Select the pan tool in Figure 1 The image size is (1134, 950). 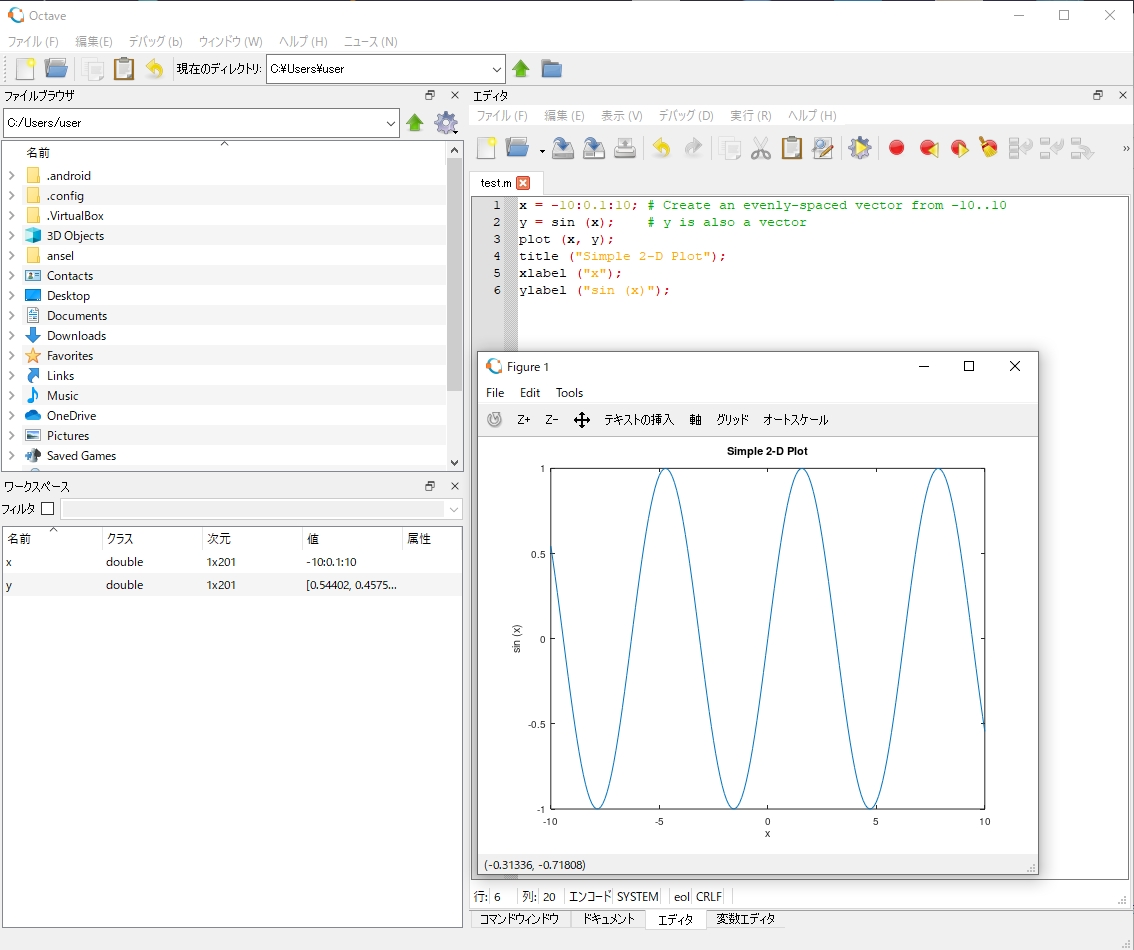582,420
